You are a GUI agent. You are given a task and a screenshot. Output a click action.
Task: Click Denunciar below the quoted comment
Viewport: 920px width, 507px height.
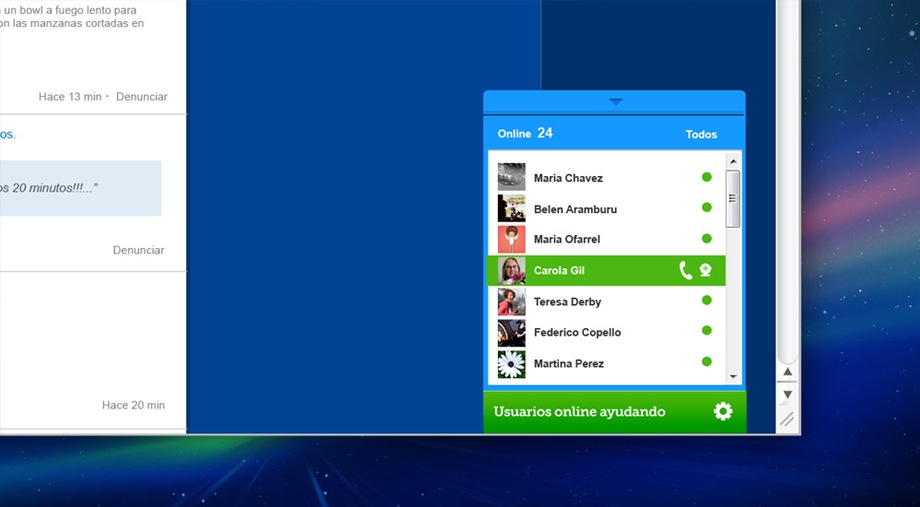click(138, 250)
